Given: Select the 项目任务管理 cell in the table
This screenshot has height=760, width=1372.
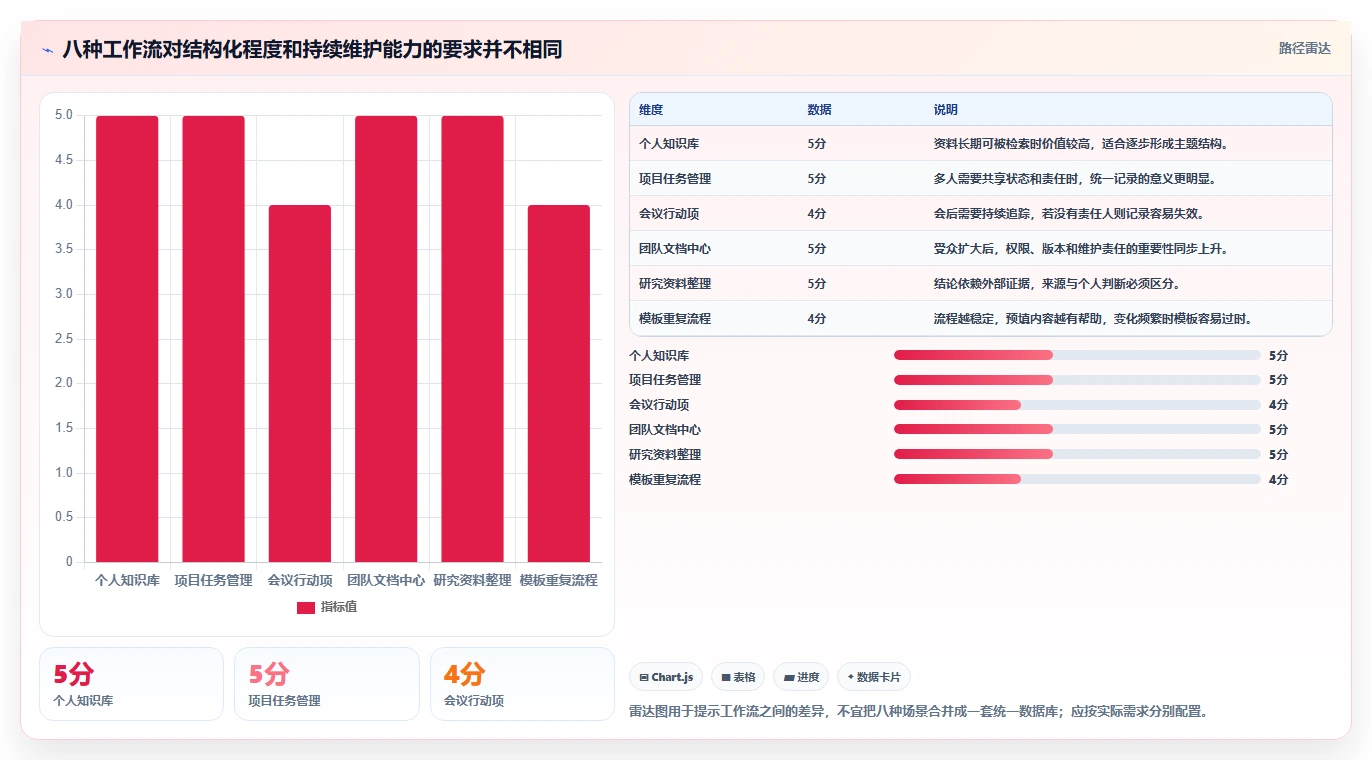Looking at the screenshot, I should [x=675, y=179].
